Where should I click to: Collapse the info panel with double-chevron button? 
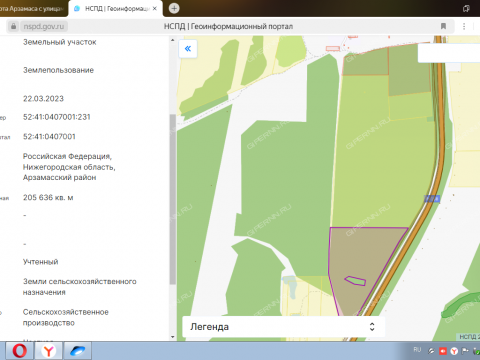(188, 49)
